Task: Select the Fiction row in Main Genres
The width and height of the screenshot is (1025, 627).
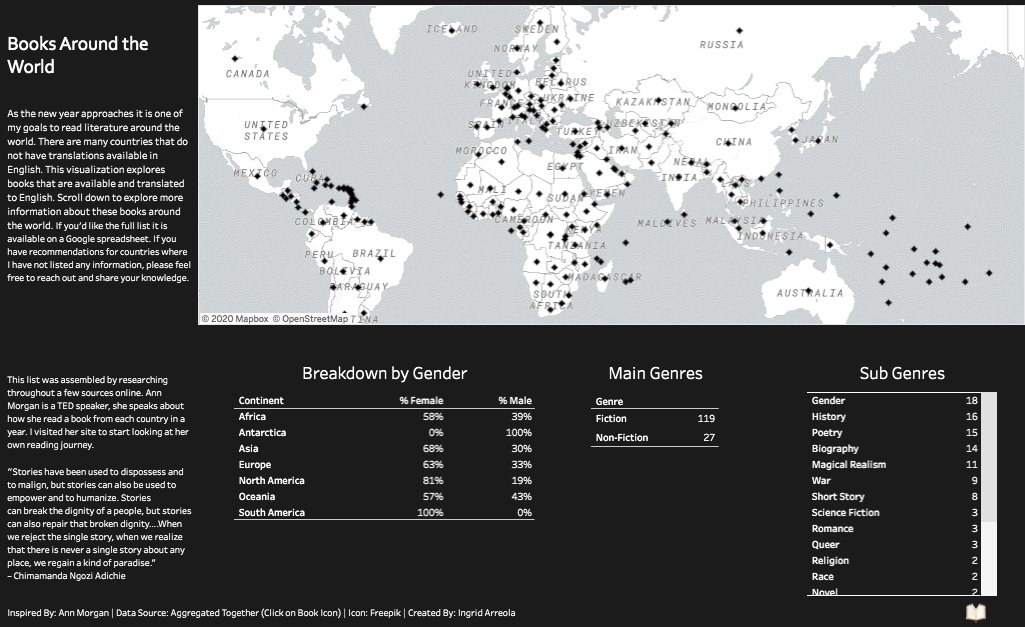Action: pyautogui.click(x=655, y=419)
